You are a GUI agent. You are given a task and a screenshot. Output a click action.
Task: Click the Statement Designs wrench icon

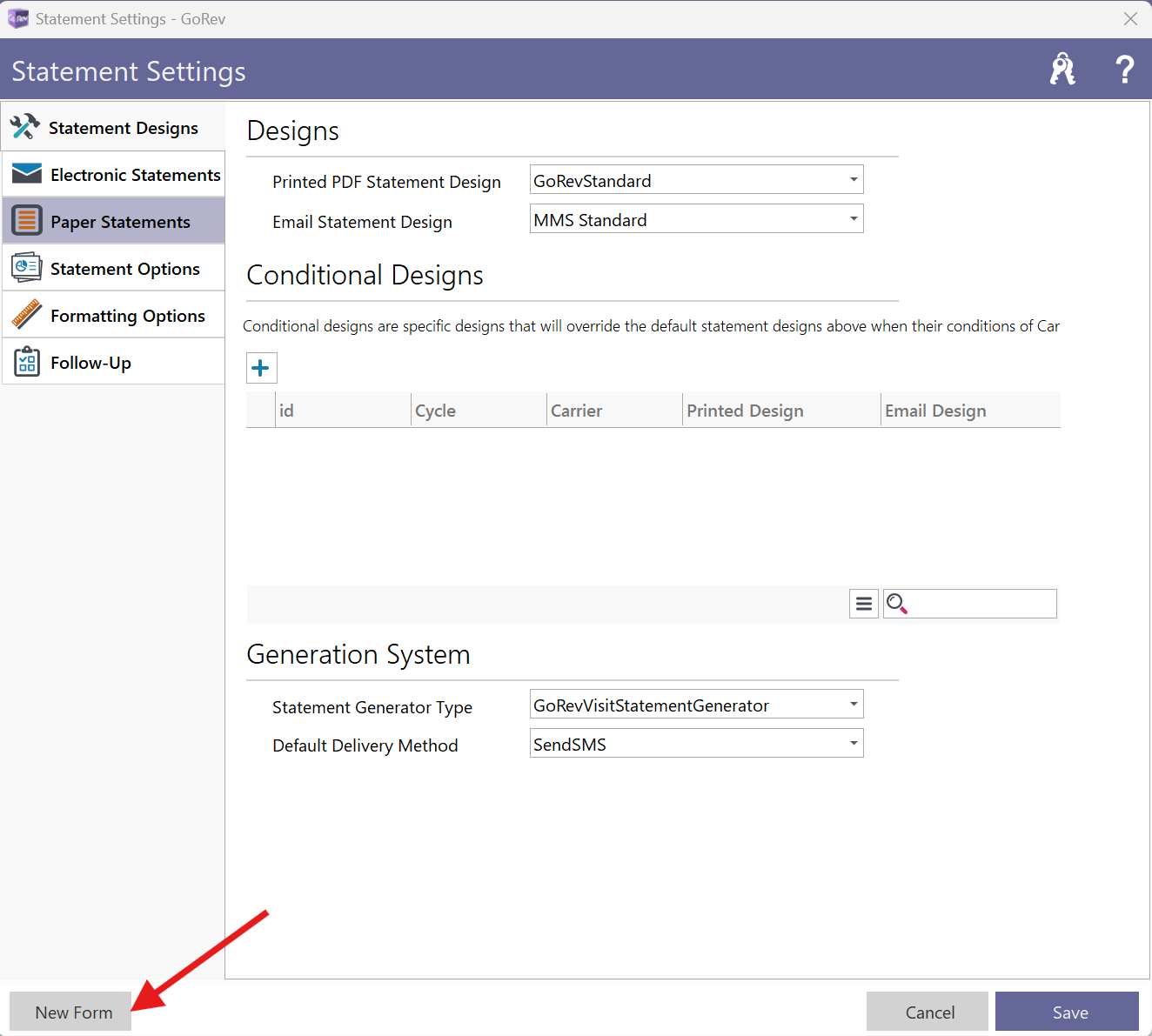25,127
